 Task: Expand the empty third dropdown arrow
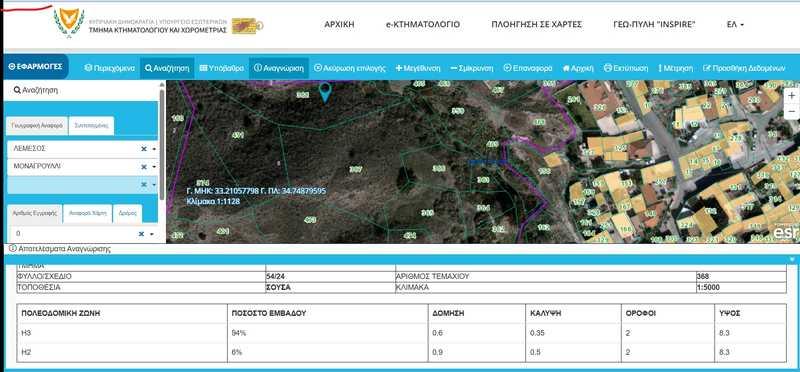pyautogui.click(x=154, y=185)
